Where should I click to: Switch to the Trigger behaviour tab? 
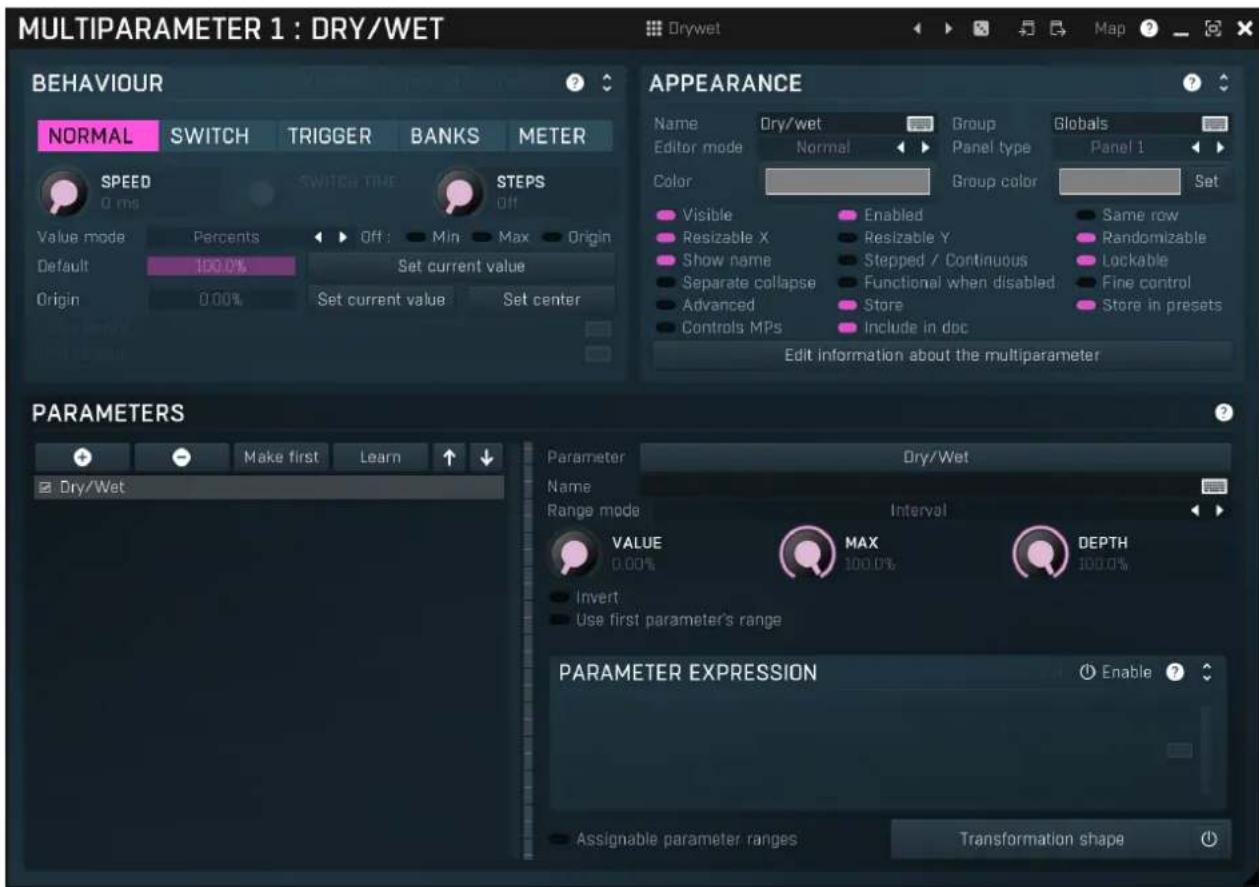pyautogui.click(x=330, y=137)
